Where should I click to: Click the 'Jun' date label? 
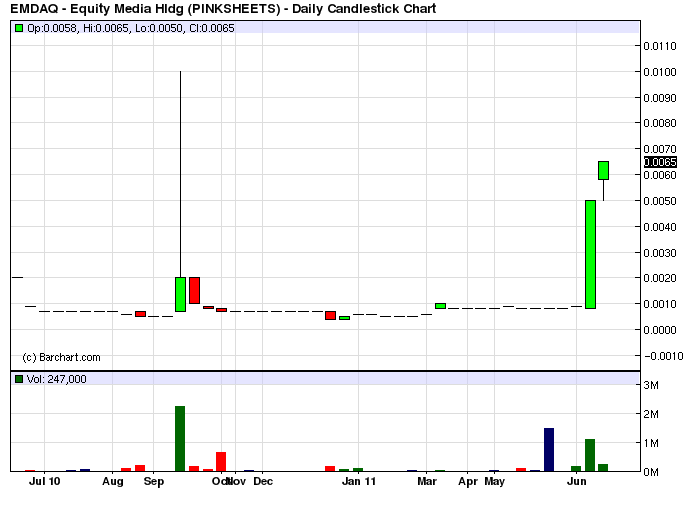tap(576, 481)
